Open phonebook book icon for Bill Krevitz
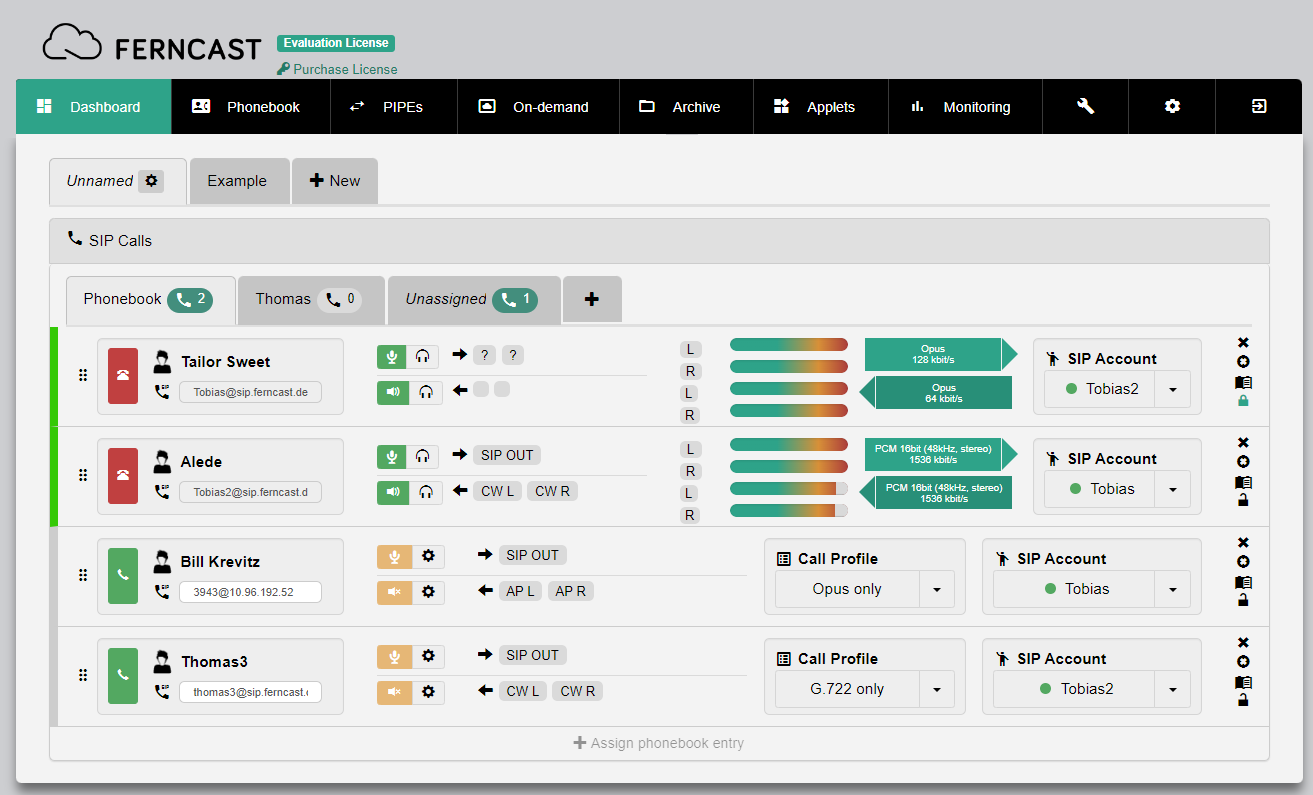The width and height of the screenshot is (1313, 795). pos(1243,582)
